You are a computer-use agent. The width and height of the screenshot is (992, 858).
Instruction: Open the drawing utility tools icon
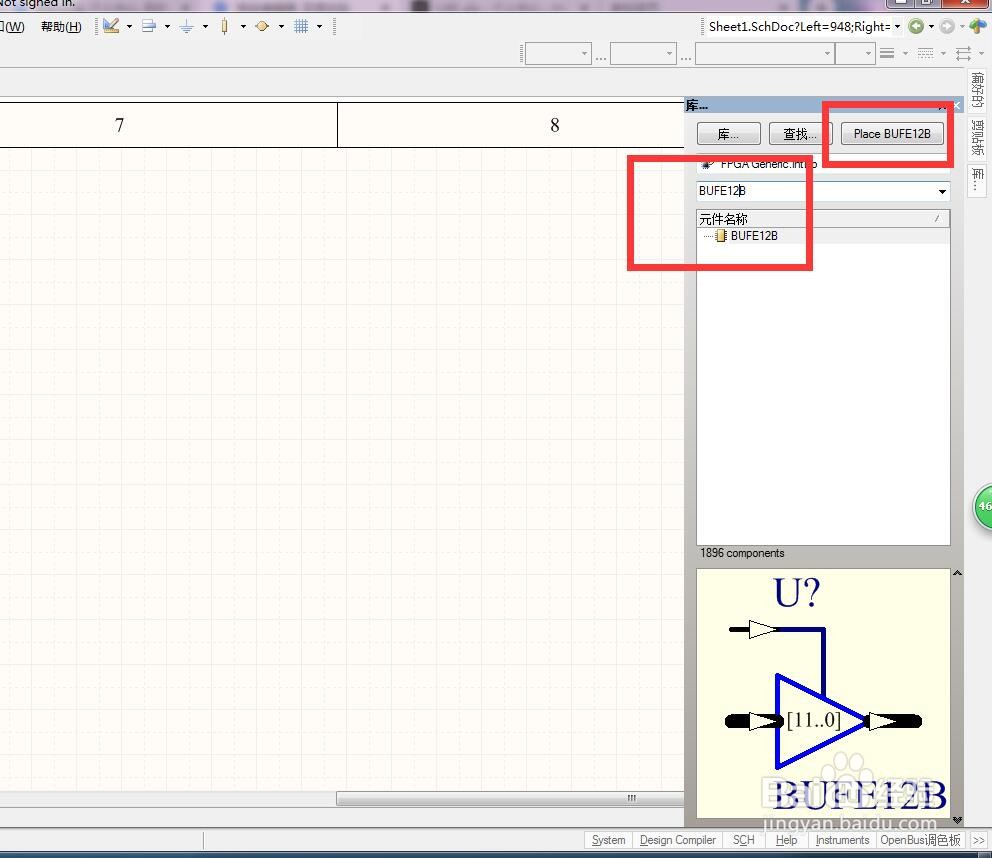(x=111, y=26)
